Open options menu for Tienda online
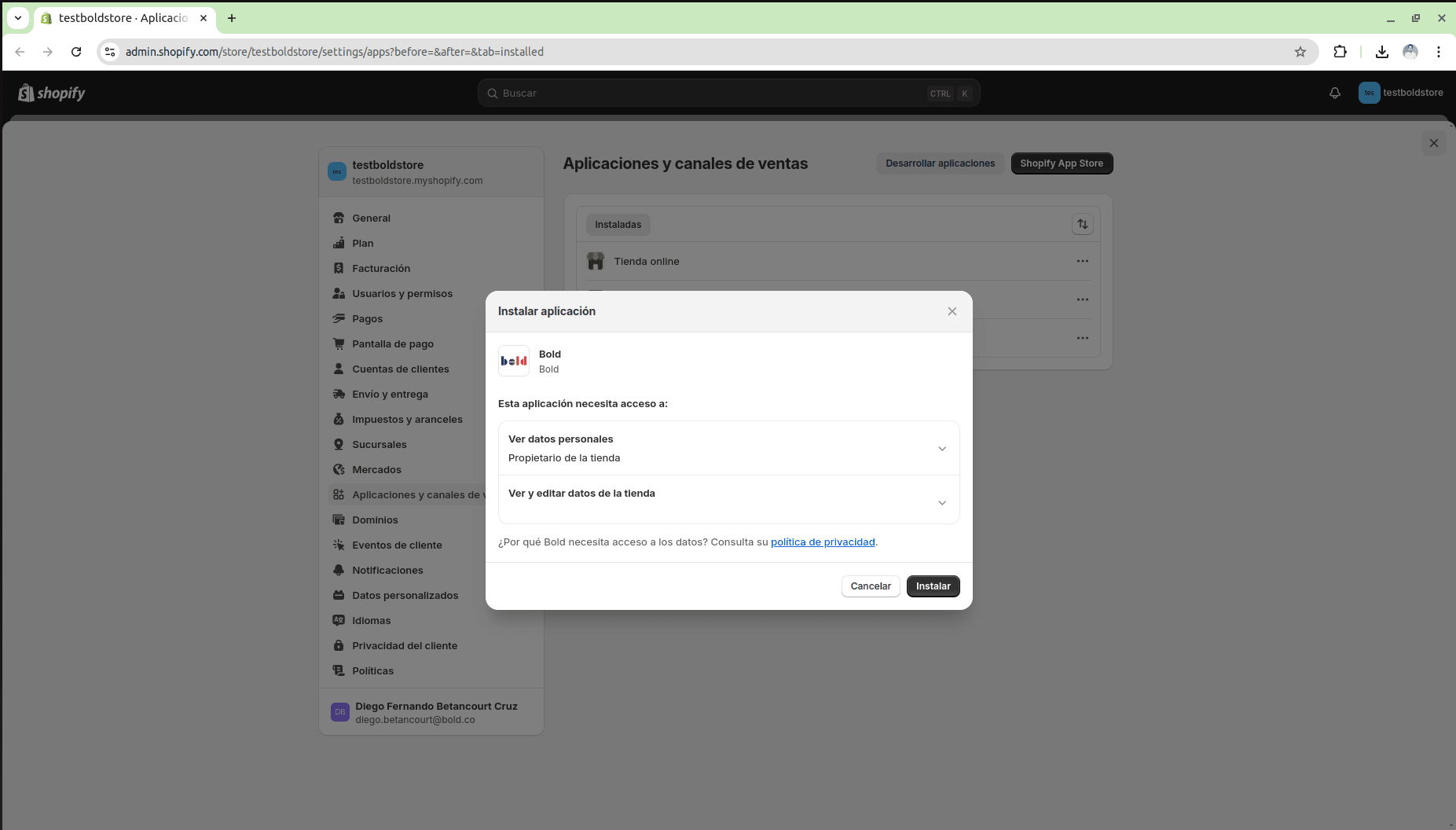This screenshot has width=1456, height=830. click(x=1082, y=261)
